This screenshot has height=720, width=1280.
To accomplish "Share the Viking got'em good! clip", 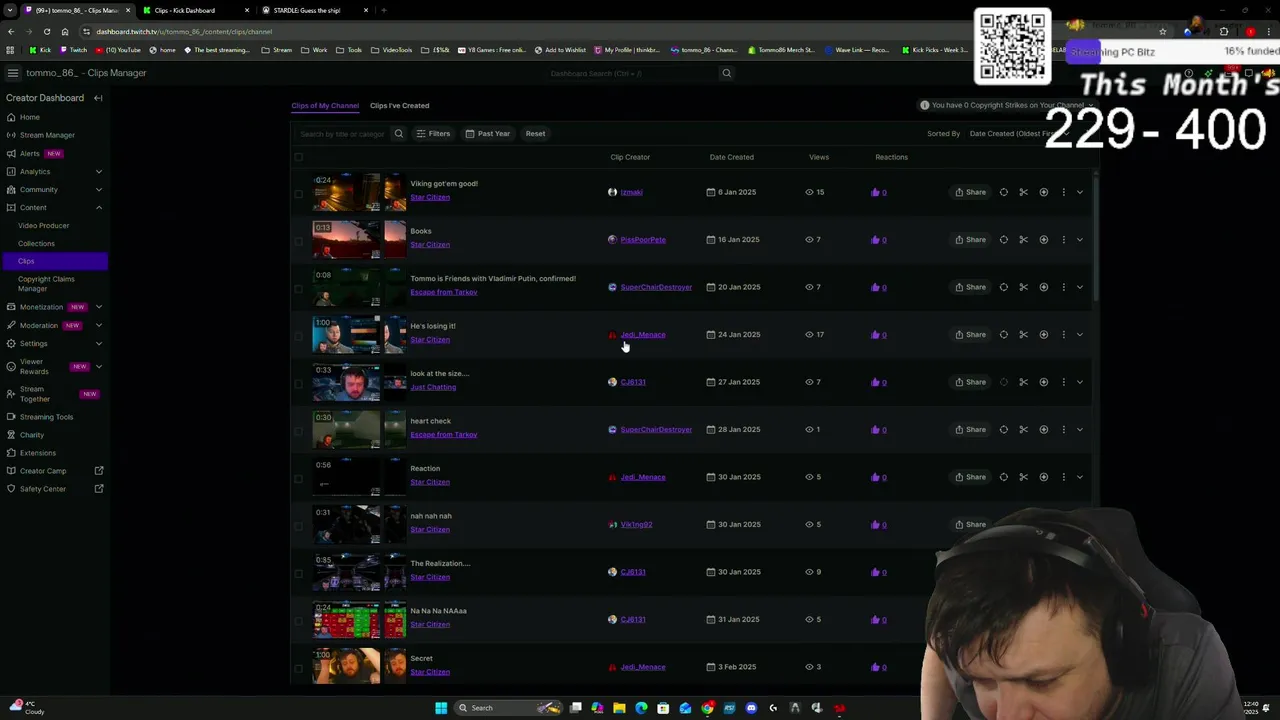I will [x=970, y=192].
